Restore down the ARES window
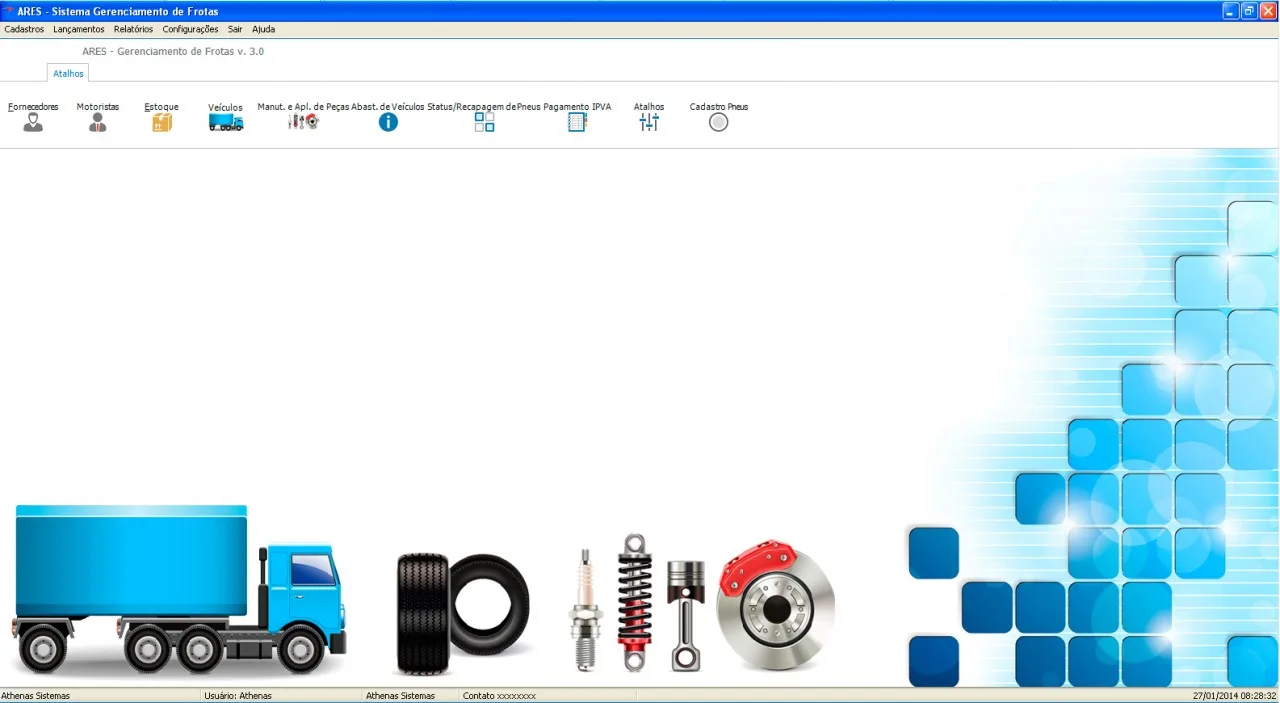The width and height of the screenshot is (1280, 703). coord(1249,11)
